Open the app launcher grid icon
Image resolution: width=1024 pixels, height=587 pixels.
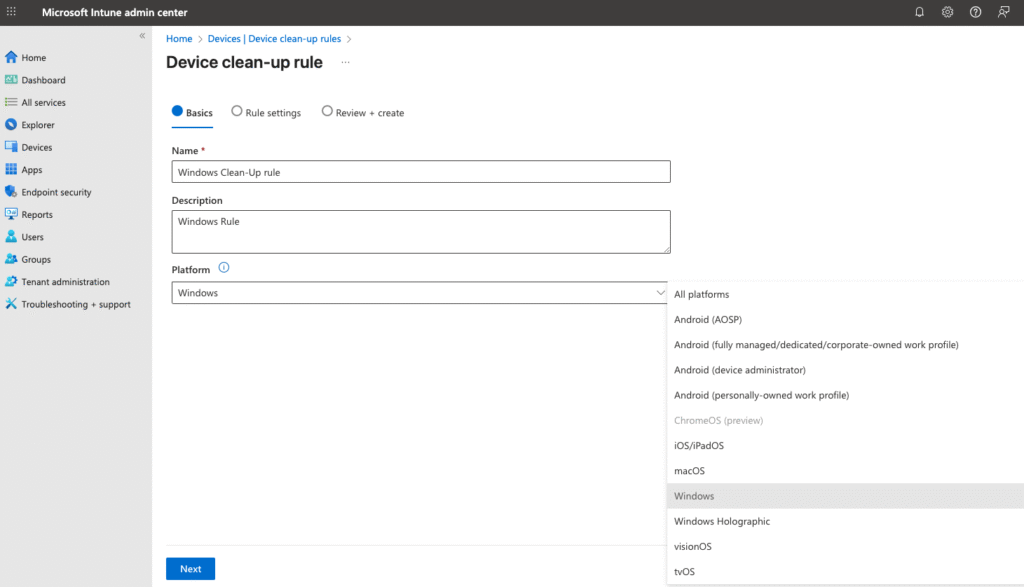point(12,12)
